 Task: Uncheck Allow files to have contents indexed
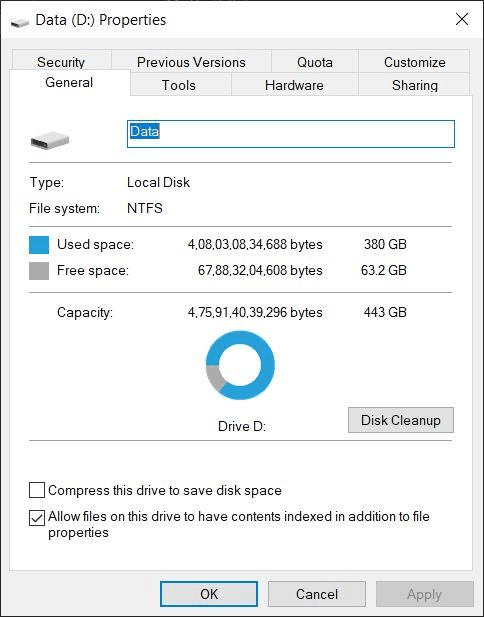(x=37, y=518)
